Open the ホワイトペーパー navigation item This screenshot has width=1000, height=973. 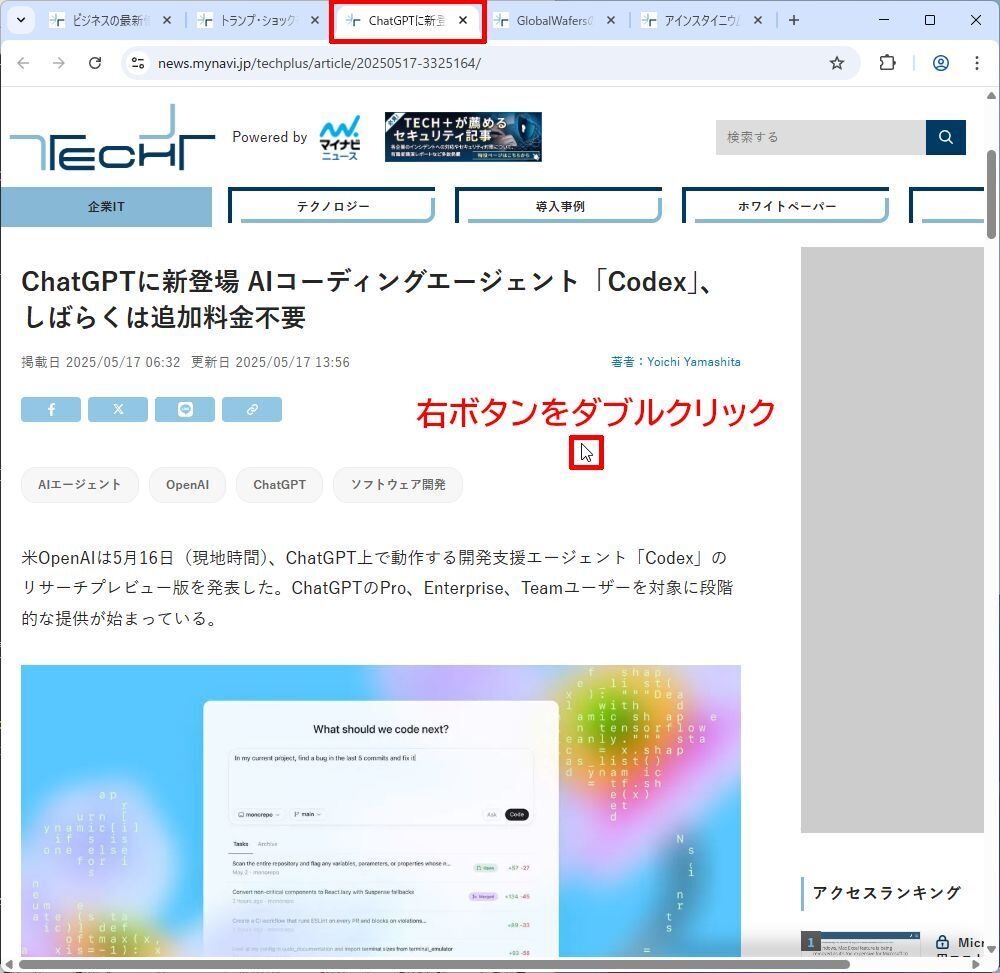tap(786, 207)
